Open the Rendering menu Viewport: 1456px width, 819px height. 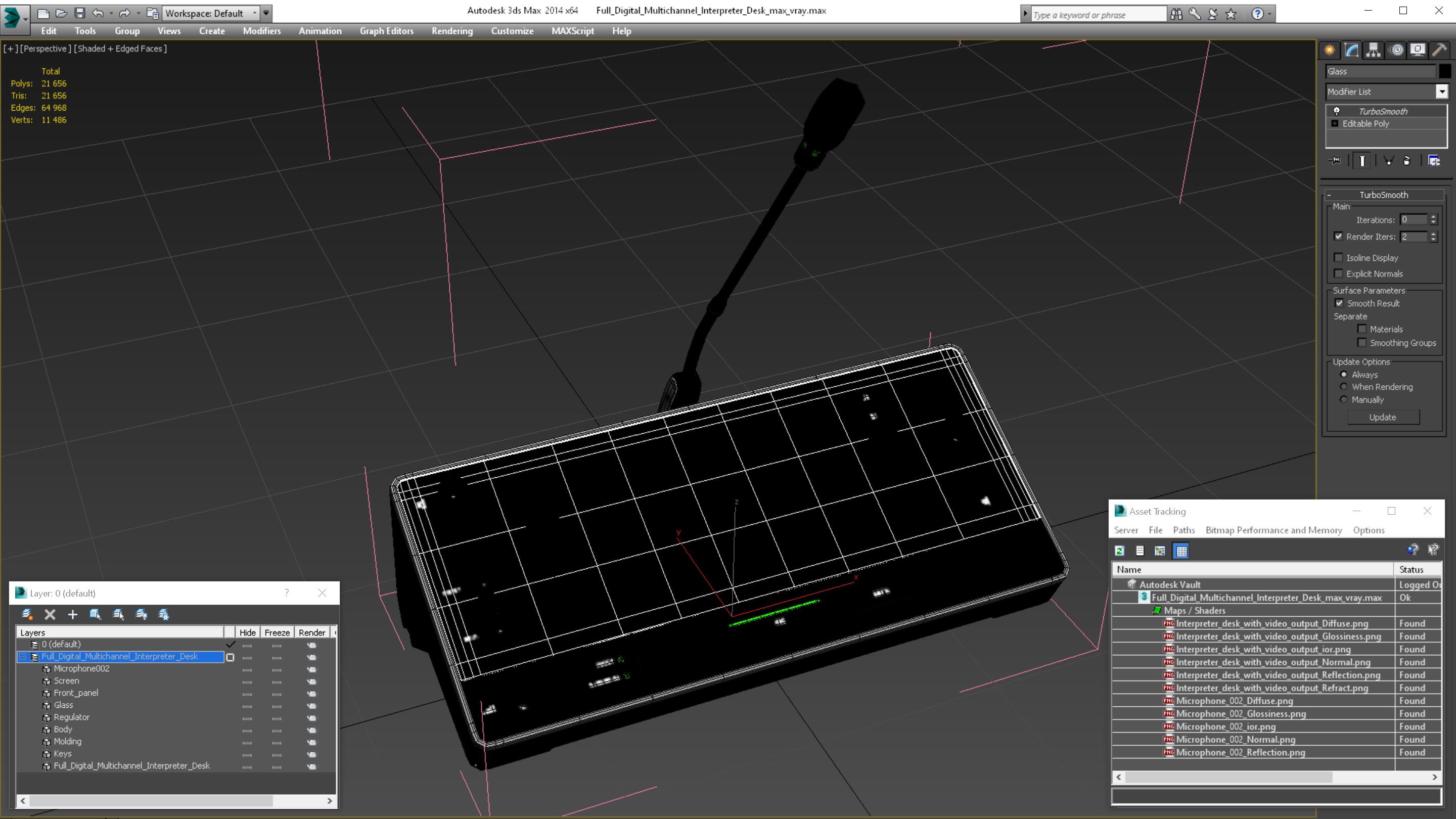coord(452,31)
